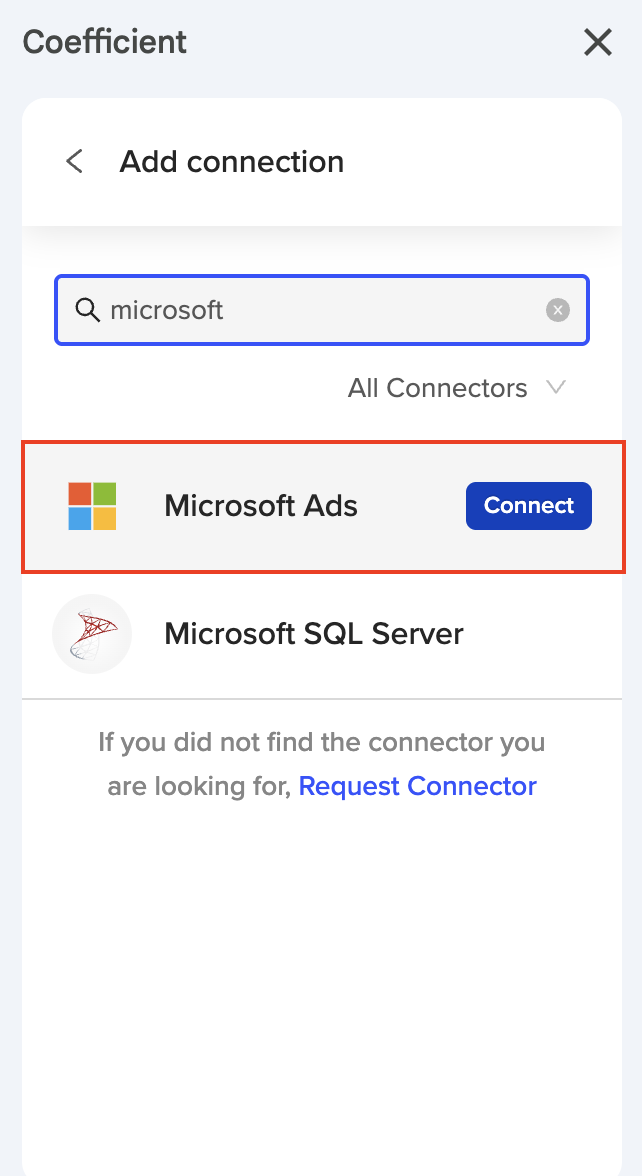
Task: Click the Microsoft Ads four-color logo
Action: [x=92, y=506]
